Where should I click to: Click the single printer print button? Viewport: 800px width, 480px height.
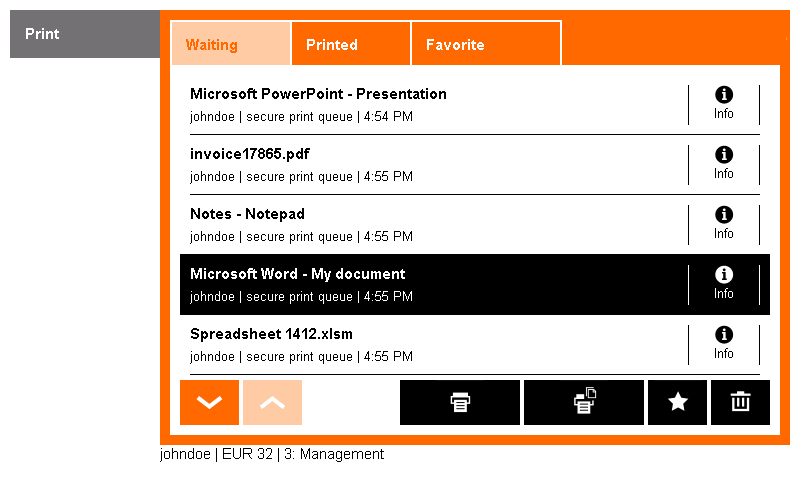coord(460,402)
